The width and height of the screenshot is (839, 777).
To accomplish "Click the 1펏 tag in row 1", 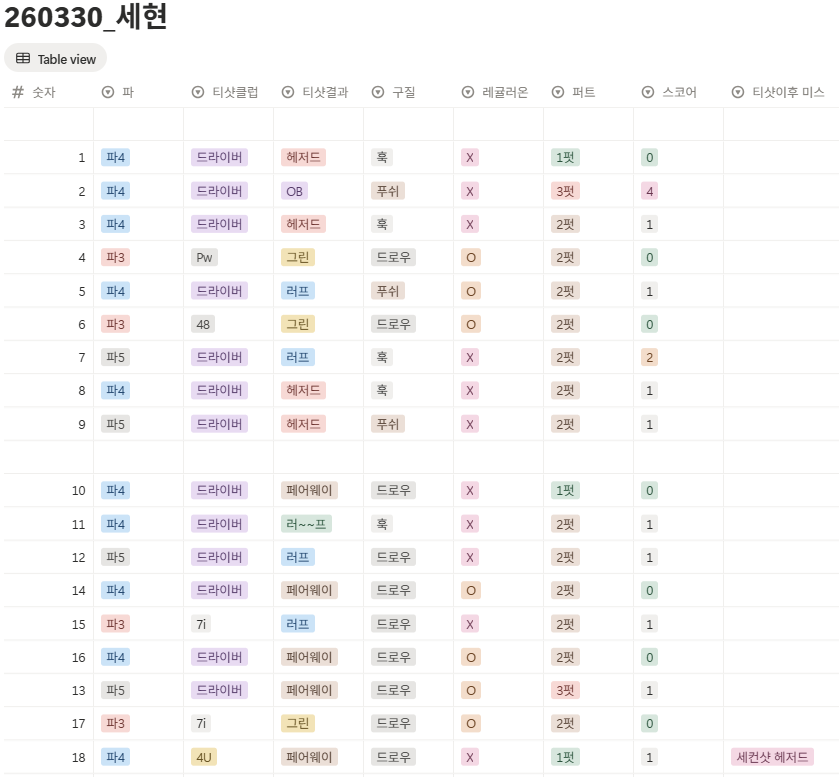I will pyautogui.click(x=565, y=157).
